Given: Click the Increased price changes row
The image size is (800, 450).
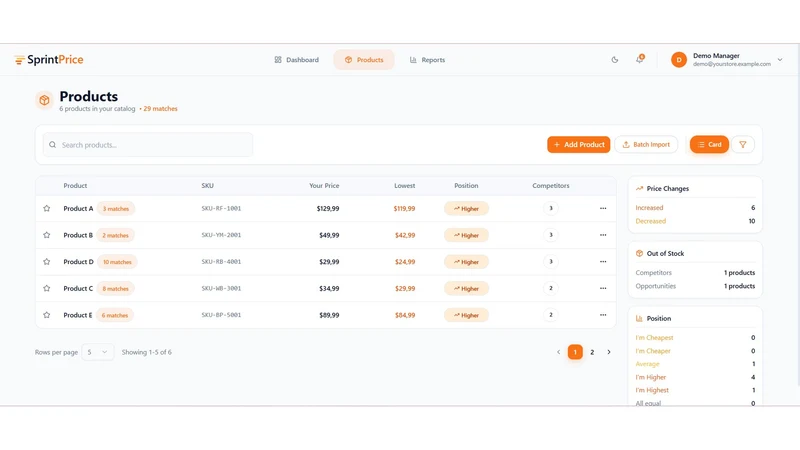Looking at the screenshot, I should (x=695, y=208).
